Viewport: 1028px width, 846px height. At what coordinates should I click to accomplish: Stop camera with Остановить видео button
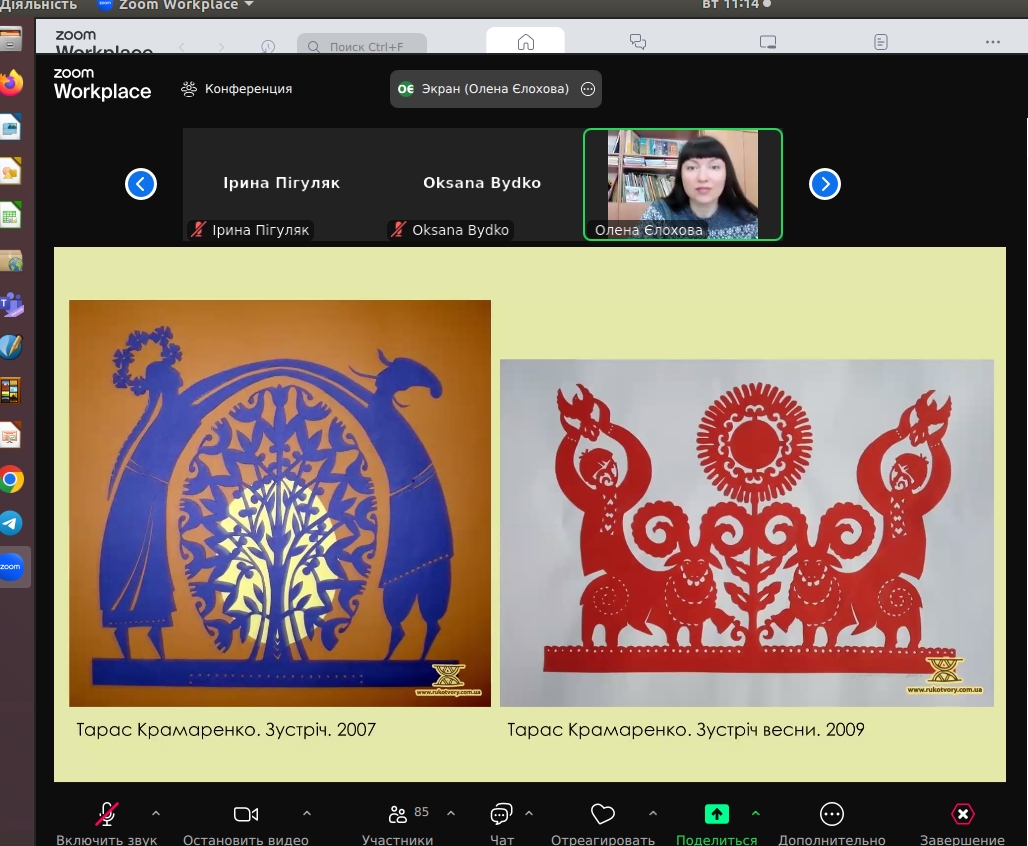coord(246,822)
